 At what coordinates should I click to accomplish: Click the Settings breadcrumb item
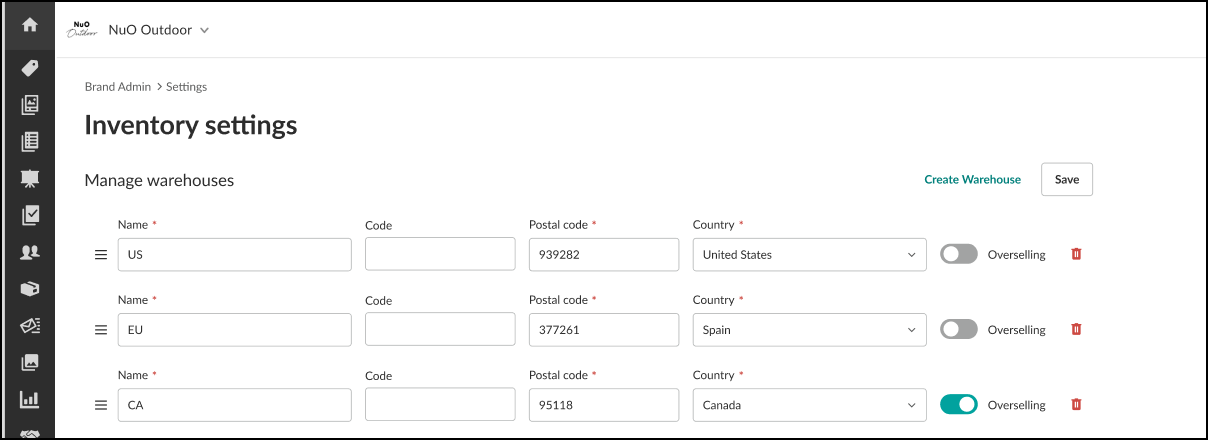click(x=187, y=87)
